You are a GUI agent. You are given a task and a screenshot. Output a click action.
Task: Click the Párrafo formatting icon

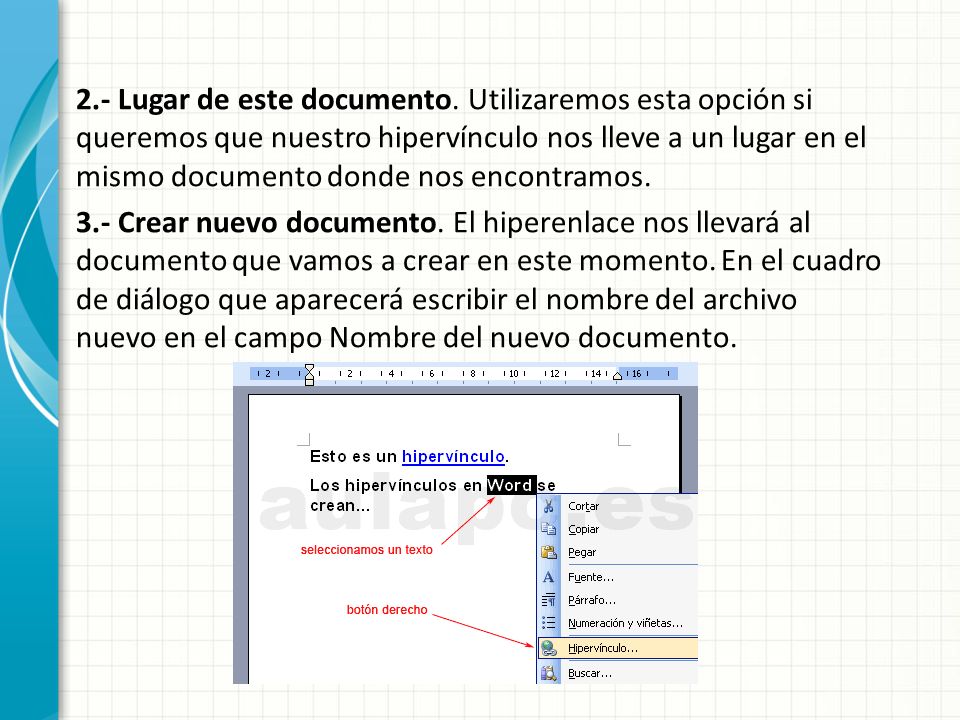click(x=549, y=600)
